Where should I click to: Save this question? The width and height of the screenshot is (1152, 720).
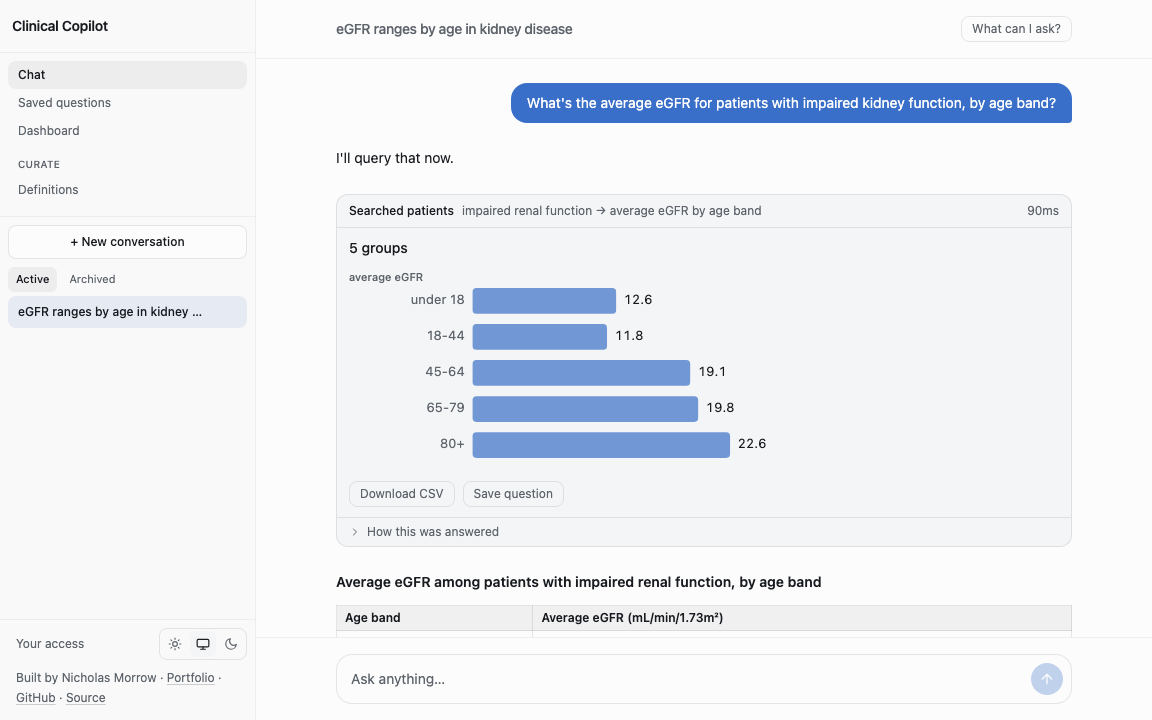(513, 494)
